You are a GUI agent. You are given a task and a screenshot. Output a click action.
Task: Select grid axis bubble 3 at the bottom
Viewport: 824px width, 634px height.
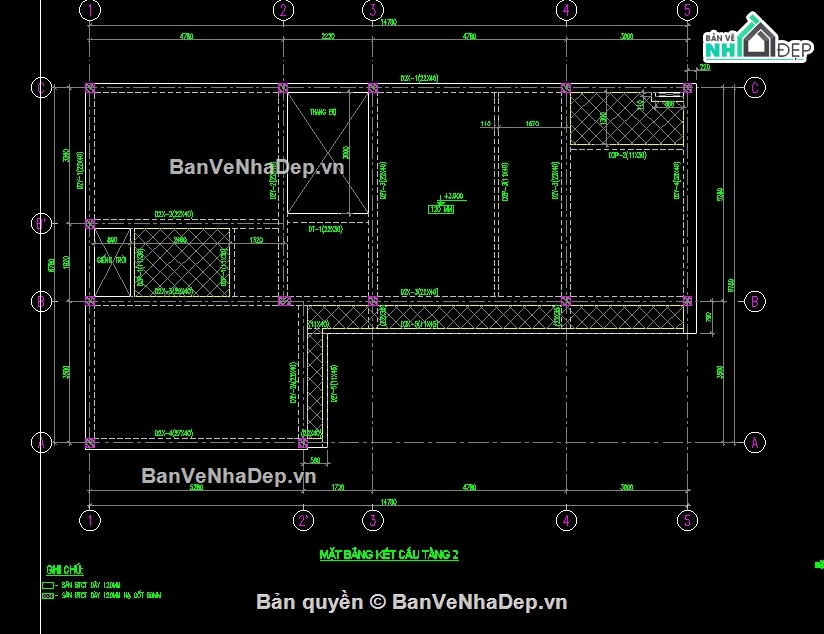pyautogui.click(x=373, y=520)
